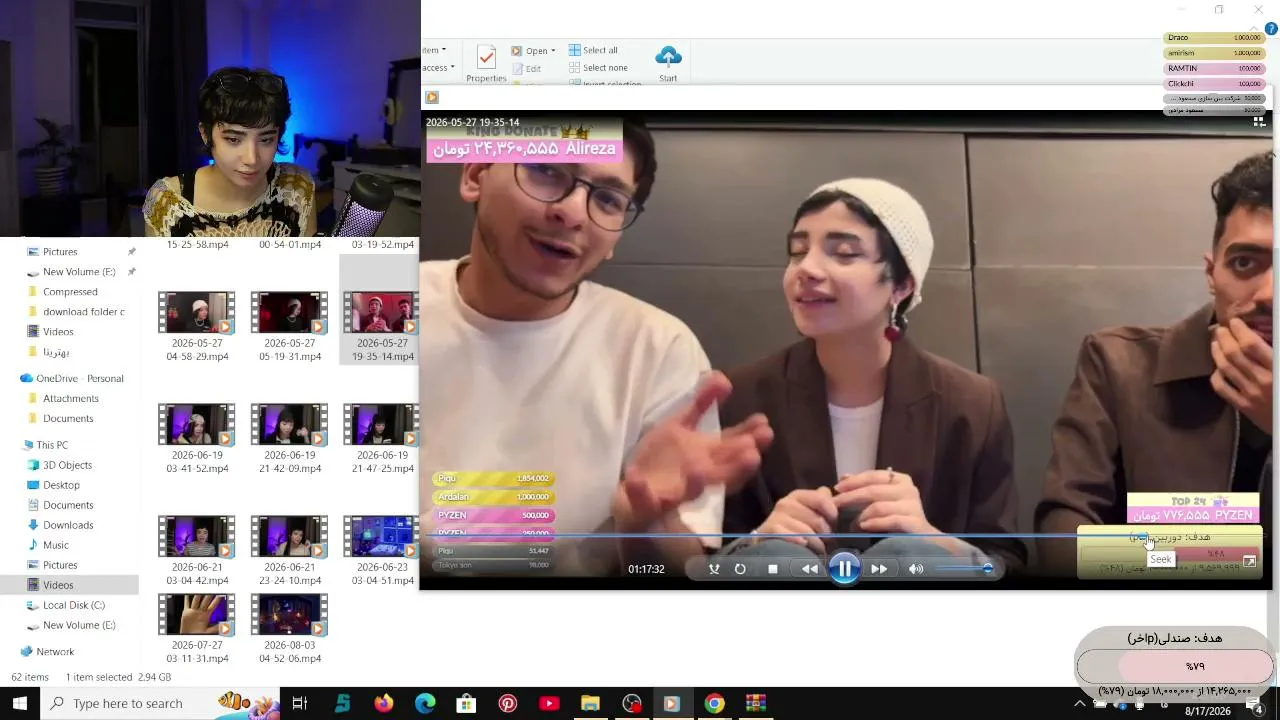The height and width of the screenshot is (720, 1280).
Task: Open Task View on the taskbar
Action: click(x=299, y=704)
